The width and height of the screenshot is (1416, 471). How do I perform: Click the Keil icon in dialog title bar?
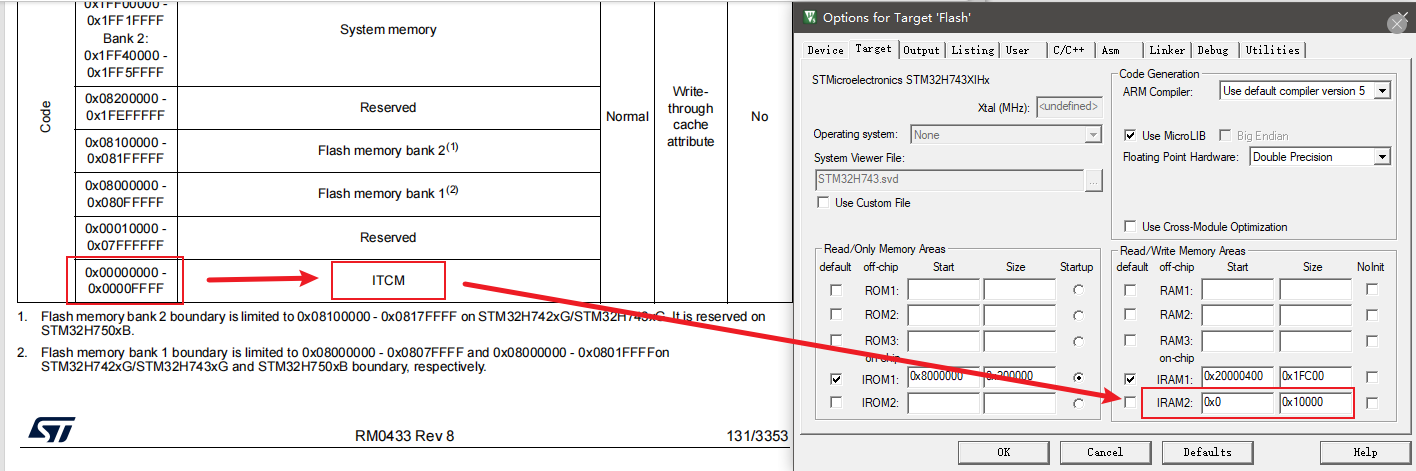pos(809,17)
